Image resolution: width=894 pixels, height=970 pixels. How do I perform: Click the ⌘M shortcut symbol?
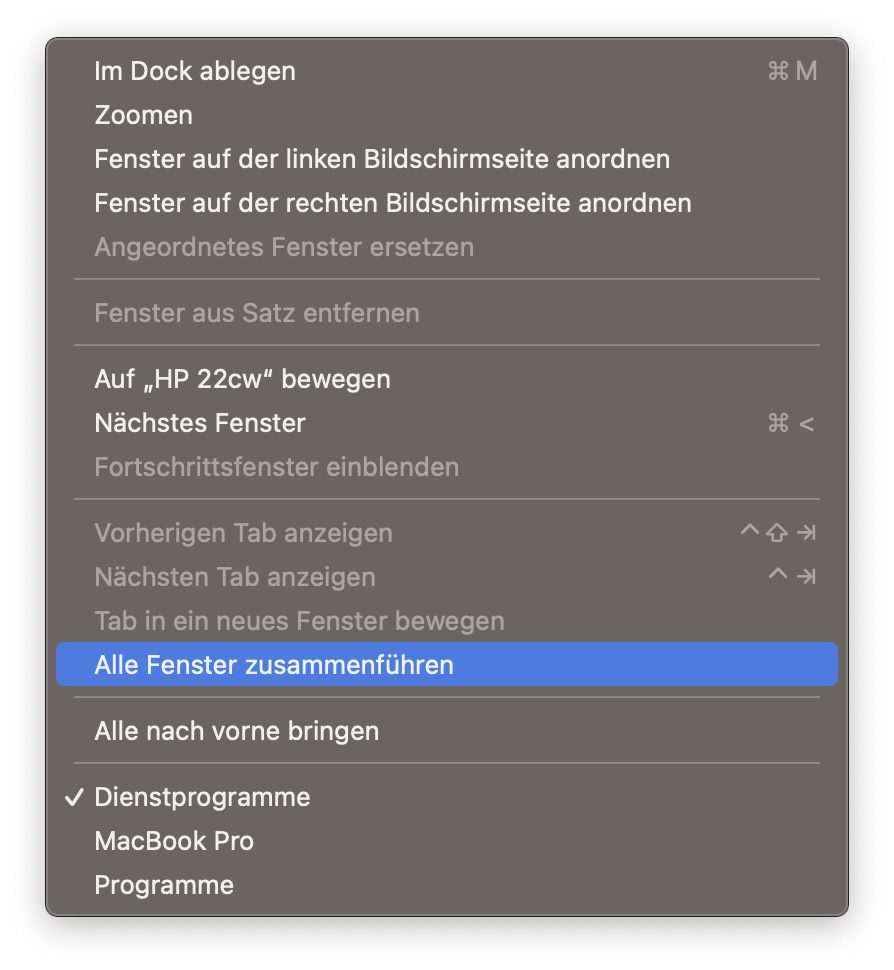pos(792,72)
